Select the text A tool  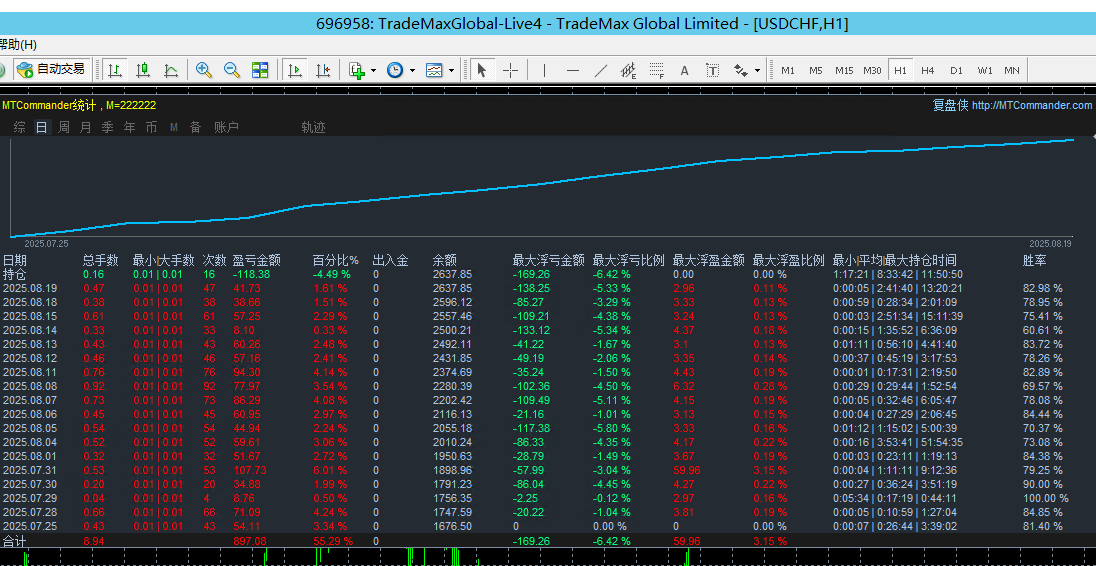pyautogui.click(x=684, y=70)
